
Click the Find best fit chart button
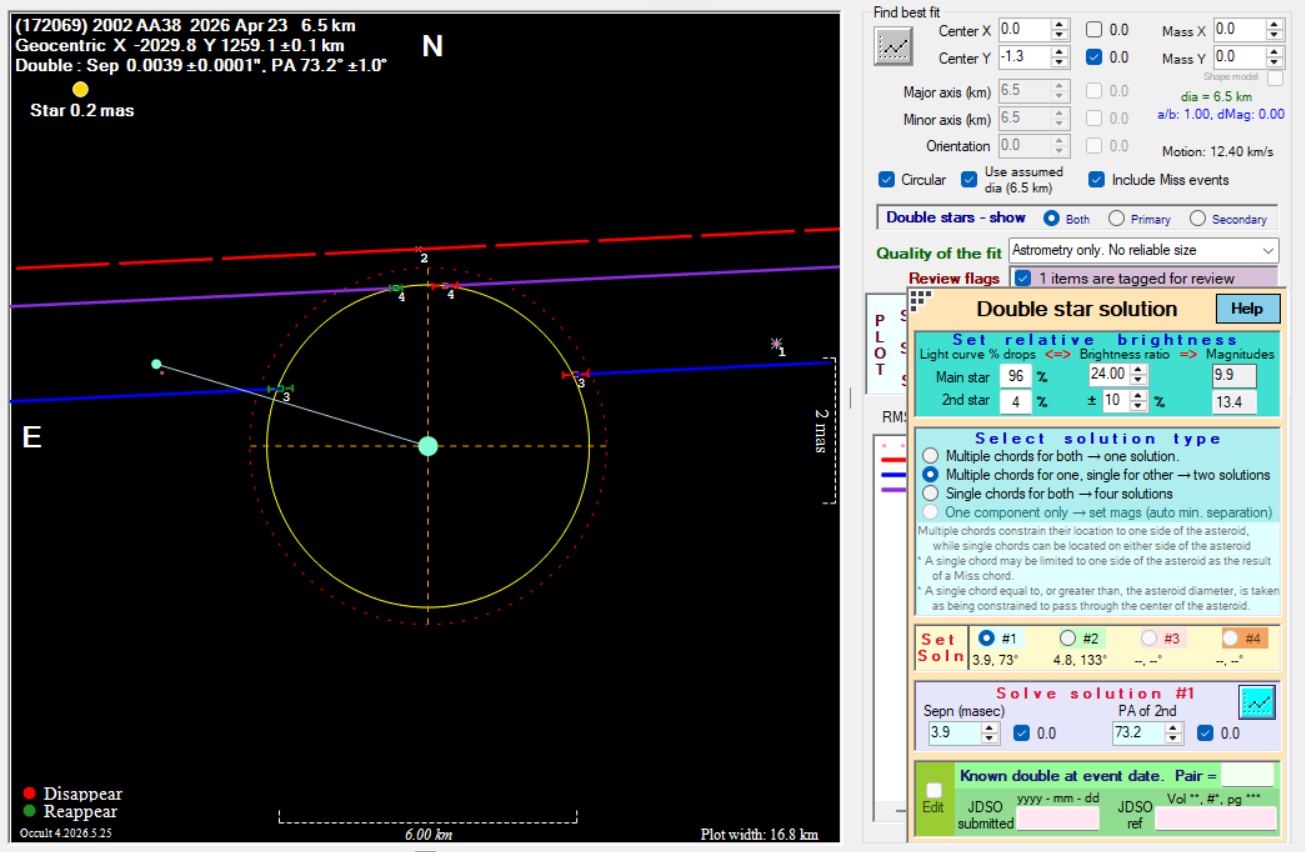pos(893,47)
